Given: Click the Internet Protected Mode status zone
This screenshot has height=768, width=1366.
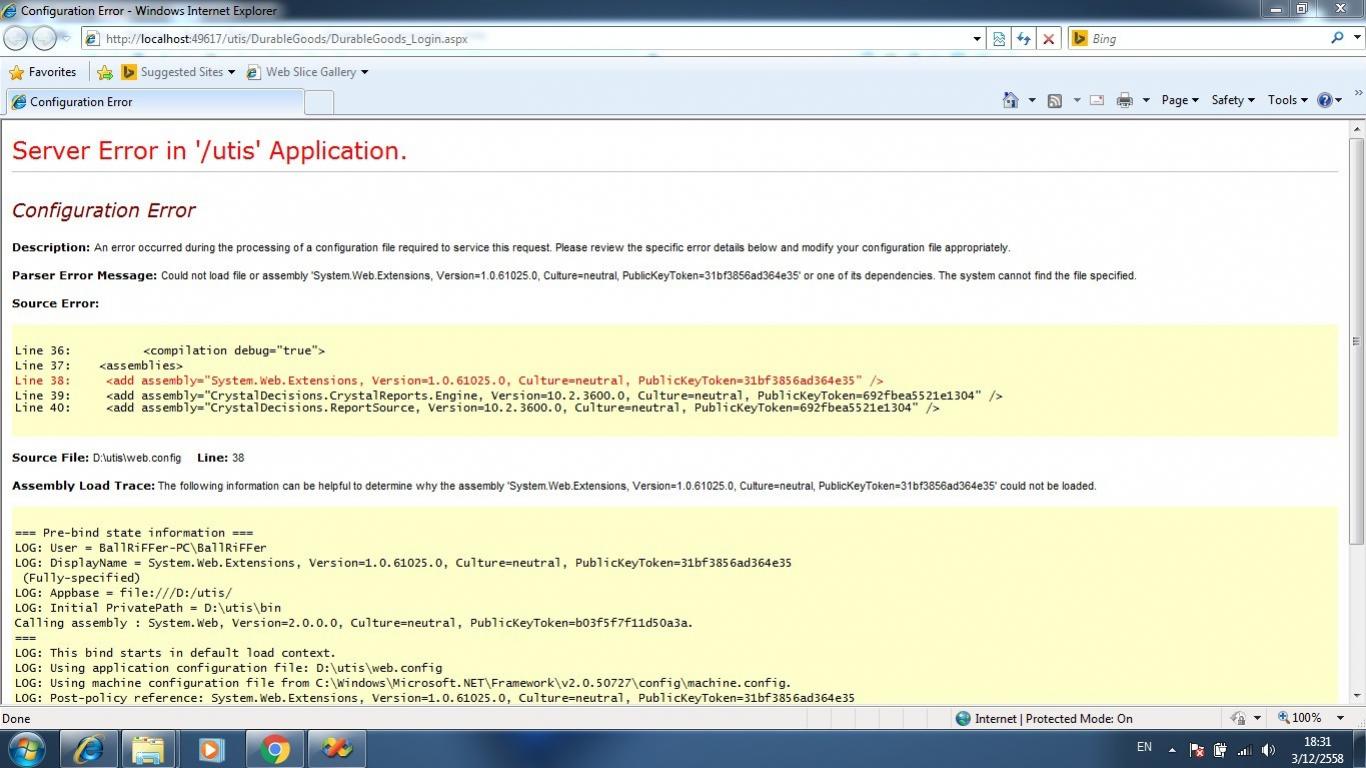Looking at the screenshot, I should point(1044,718).
